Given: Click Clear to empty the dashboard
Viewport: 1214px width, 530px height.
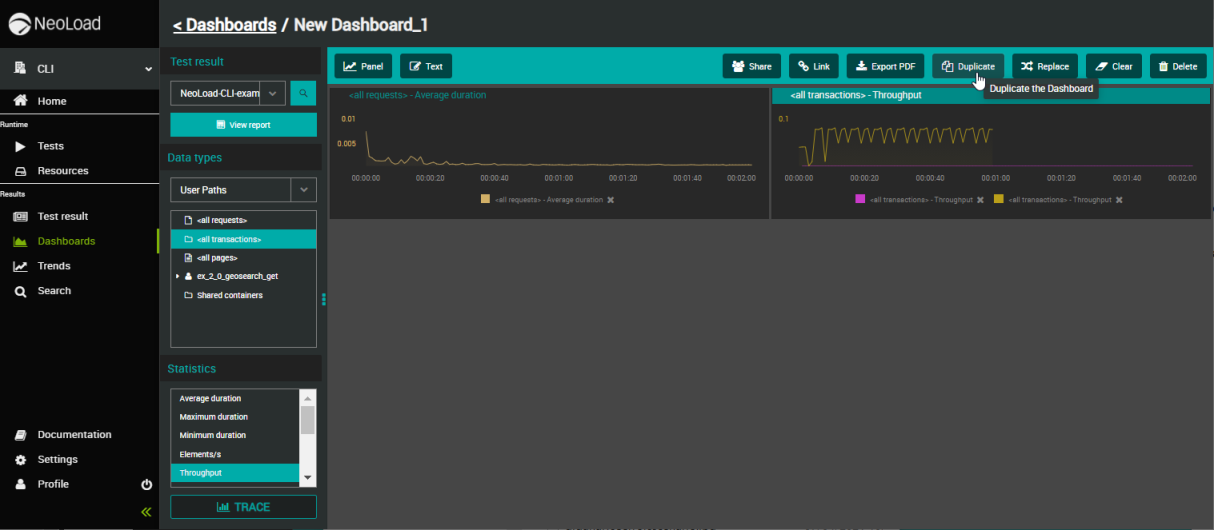Looking at the screenshot, I should click(x=1113, y=66).
